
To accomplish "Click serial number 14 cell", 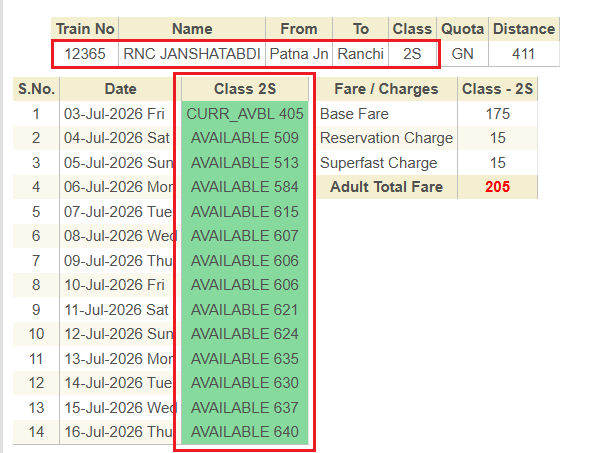I will [36, 432].
